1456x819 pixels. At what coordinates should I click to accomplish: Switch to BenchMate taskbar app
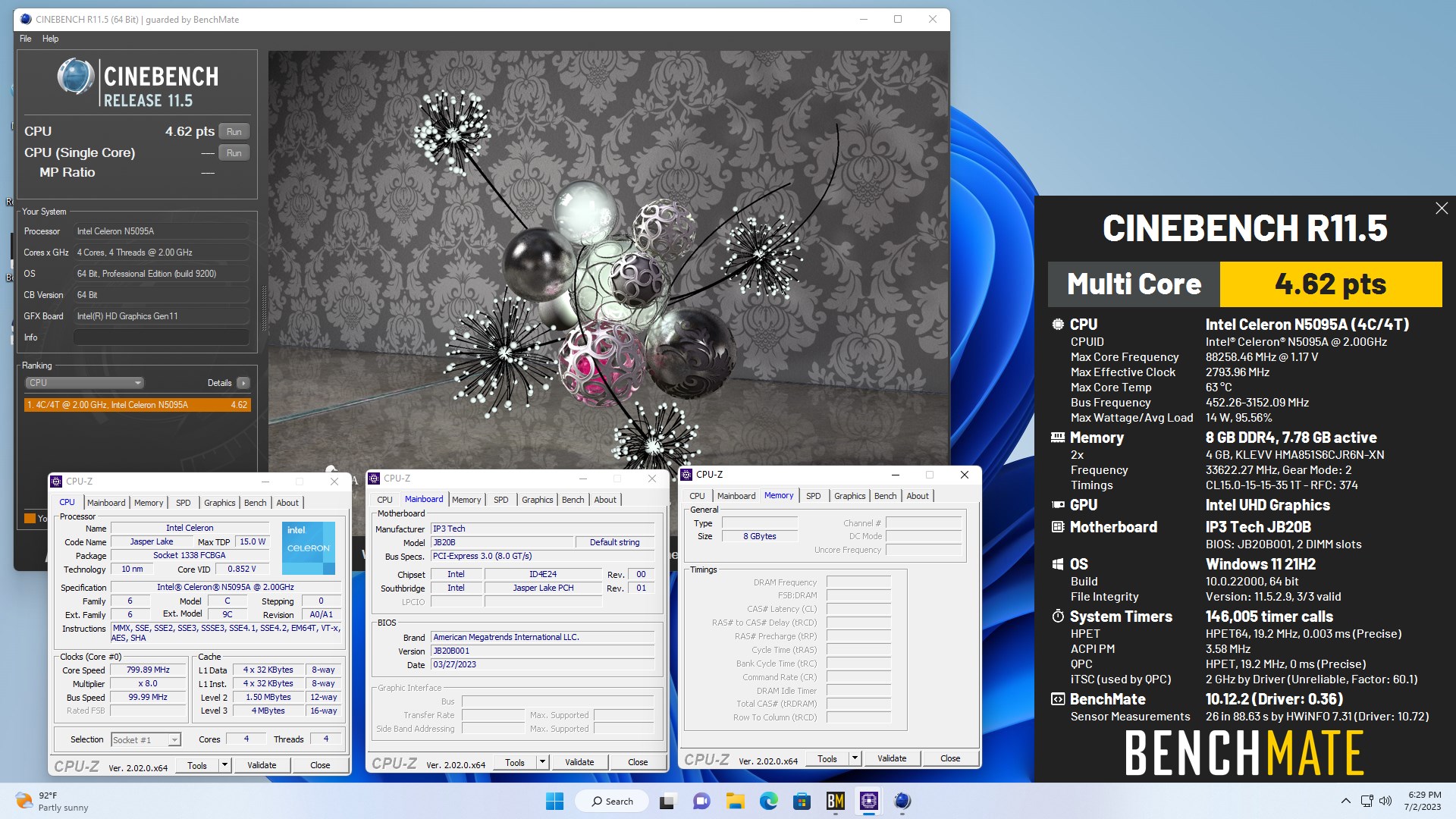point(835,802)
